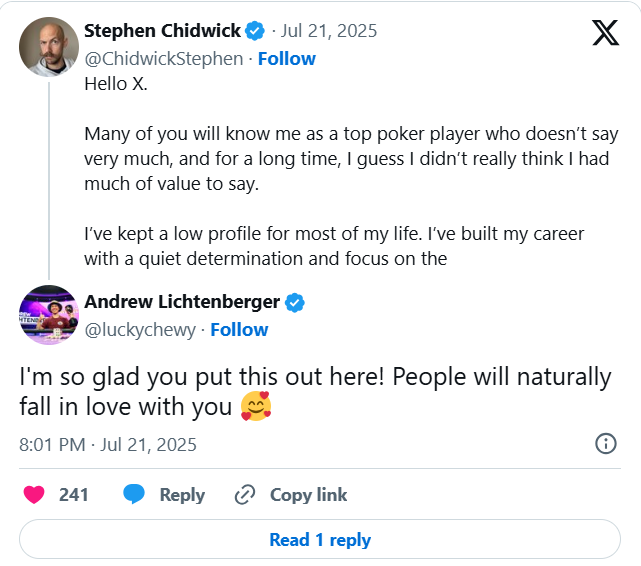The image size is (641, 566).
Task: Like the tweet with heart icon
Action: coord(34,494)
